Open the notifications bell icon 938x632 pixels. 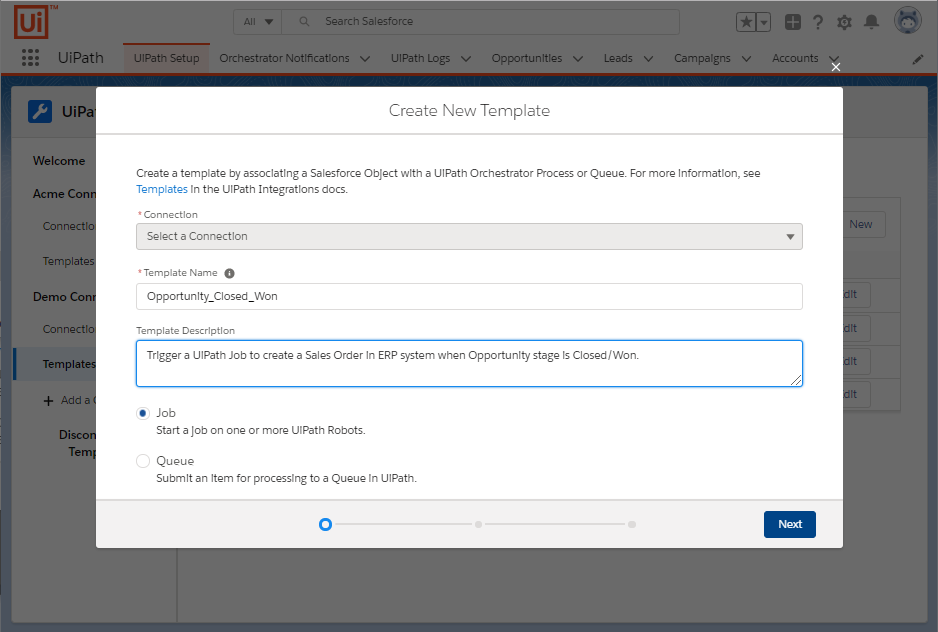pyautogui.click(x=871, y=22)
